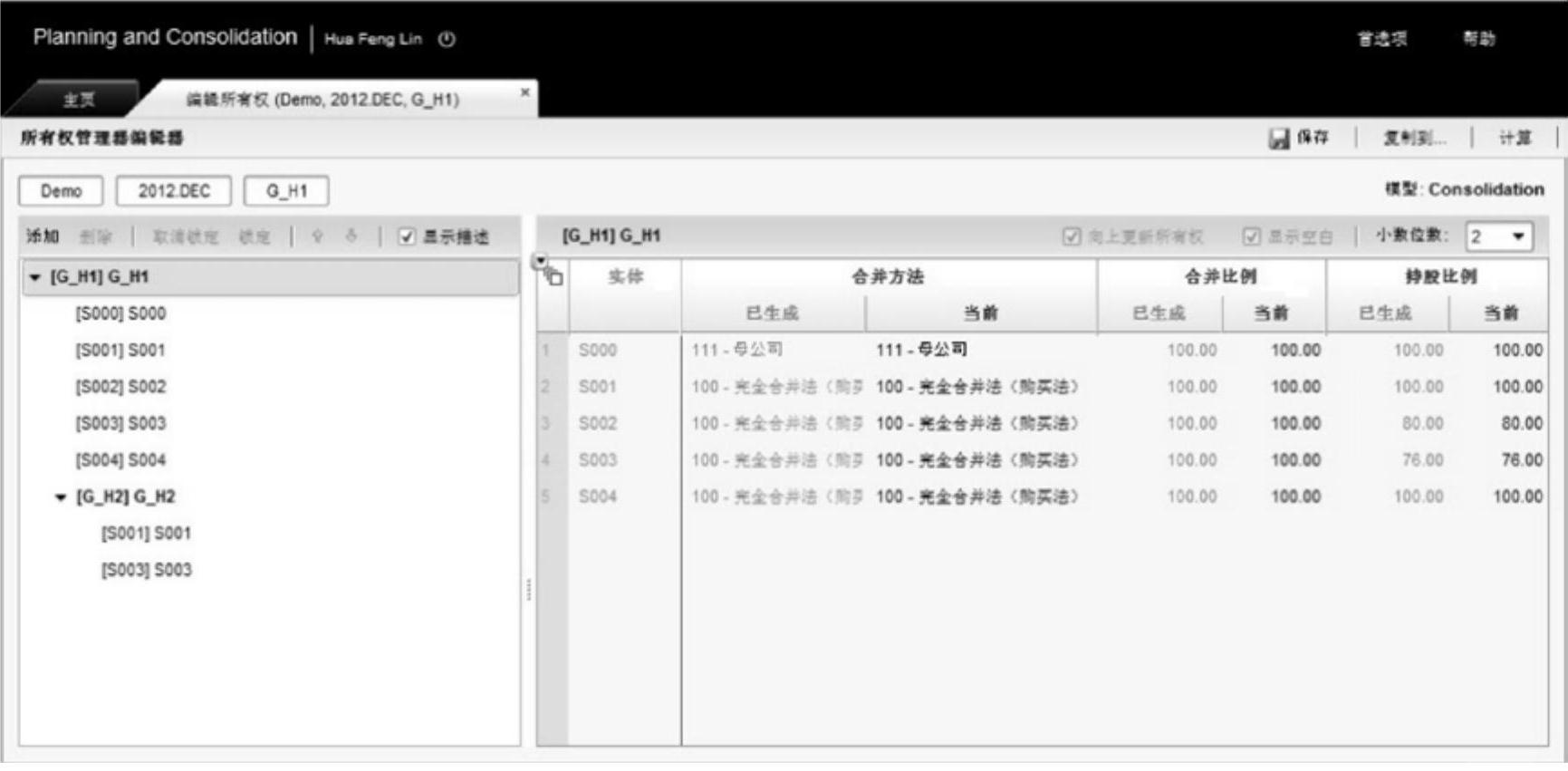Viewport: 1568px width, 771px height.
Task: Select [S001] S001 directly under G_H1
Action: (120, 351)
